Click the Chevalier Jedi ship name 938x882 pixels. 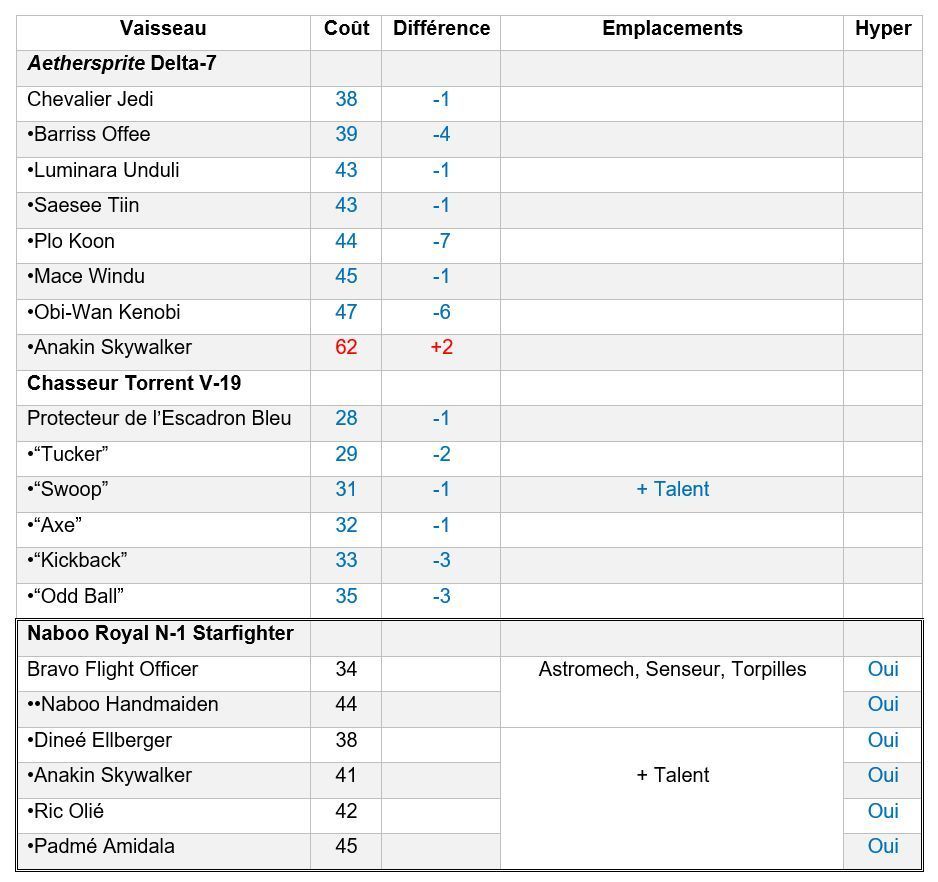tap(90, 99)
